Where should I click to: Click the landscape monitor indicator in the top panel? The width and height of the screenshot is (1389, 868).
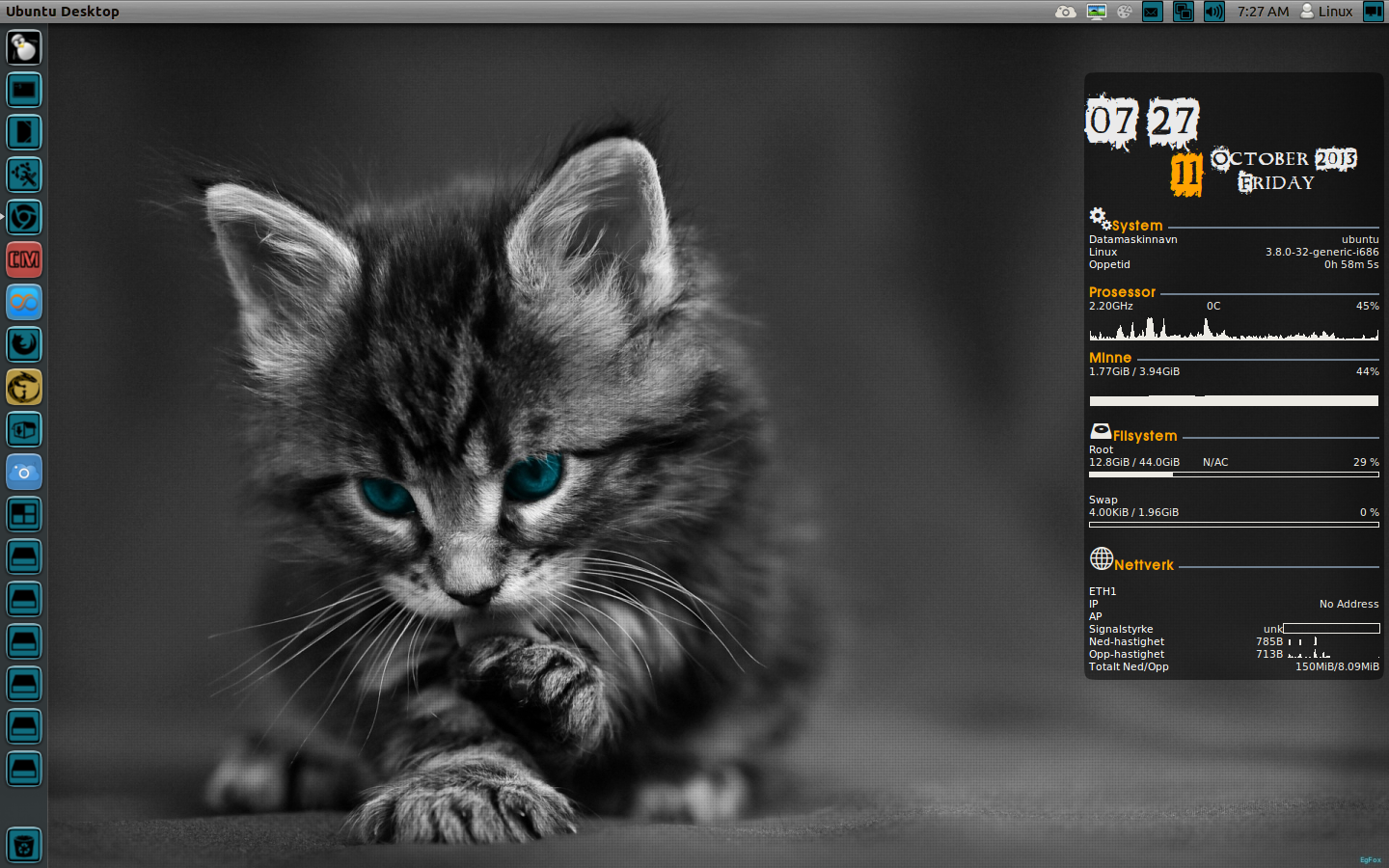[x=1097, y=12]
